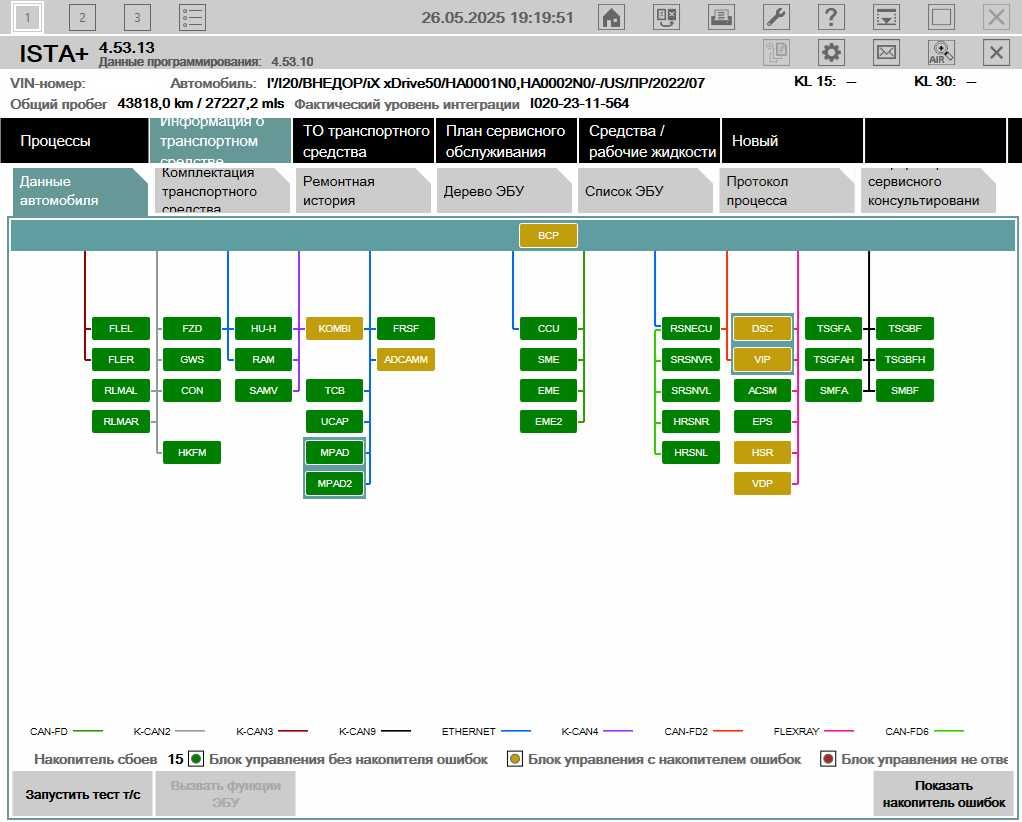Open the envelope feedback icon
The image size is (1022, 822).
886,52
